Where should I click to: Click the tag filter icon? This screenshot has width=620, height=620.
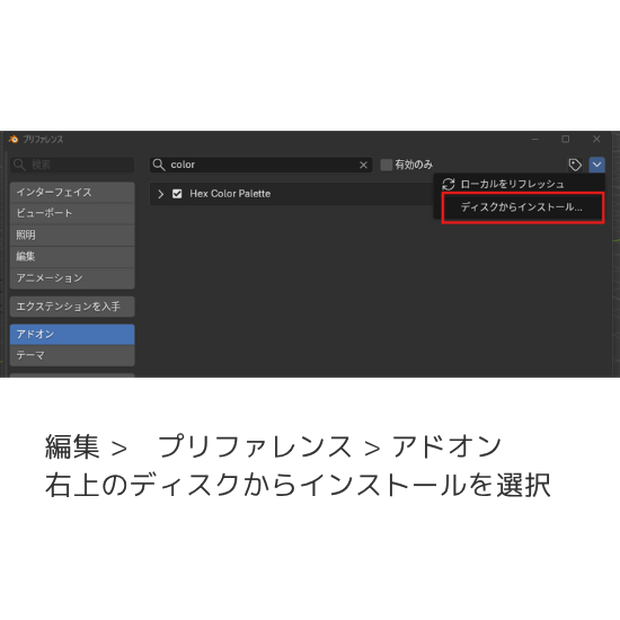tap(575, 165)
